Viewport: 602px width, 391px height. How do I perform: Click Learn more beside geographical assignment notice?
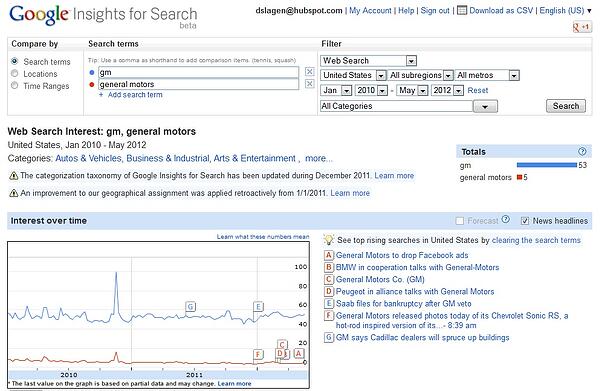pos(350,193)
